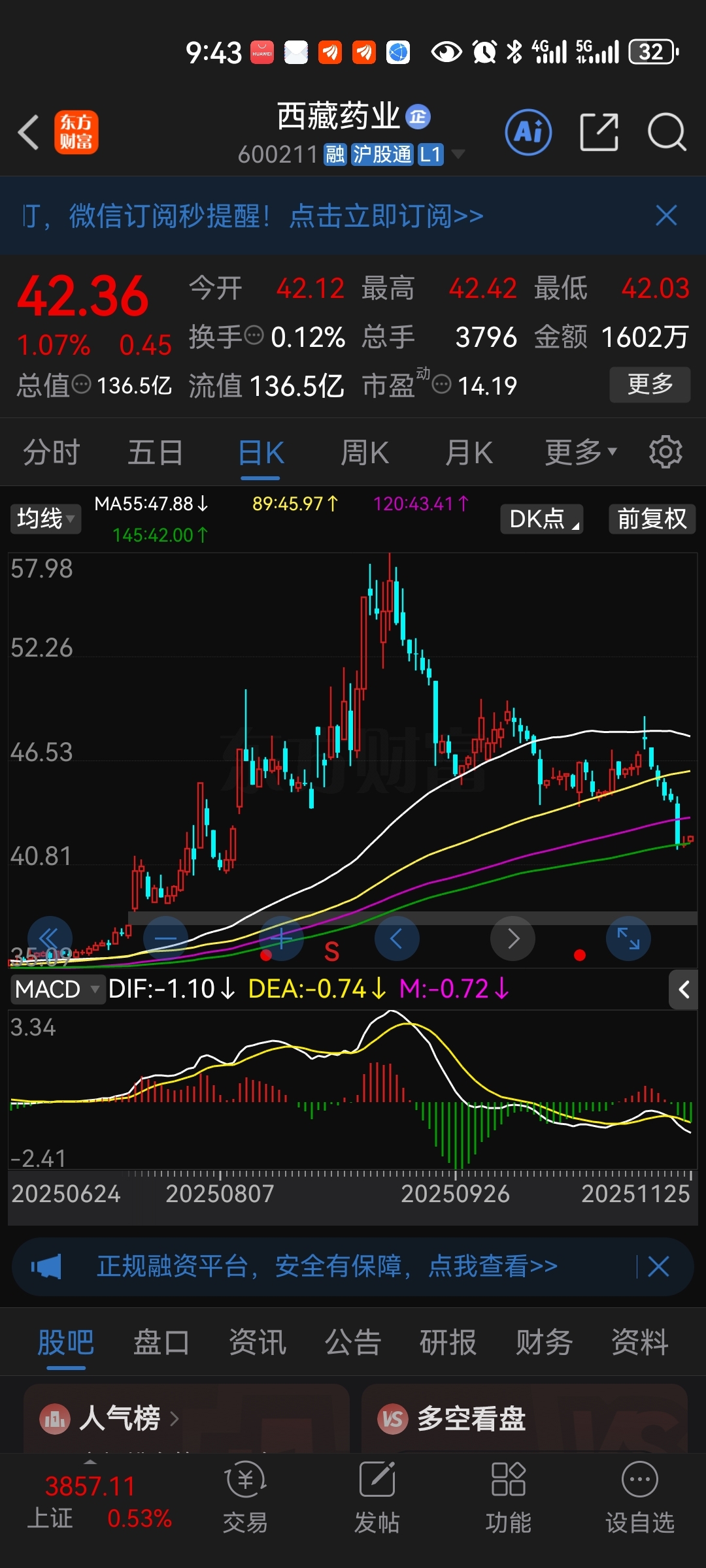The width and height of the screenshot is (706, 1568).
Task: Open the 研报 tab
Action: tap(448, 1343)
